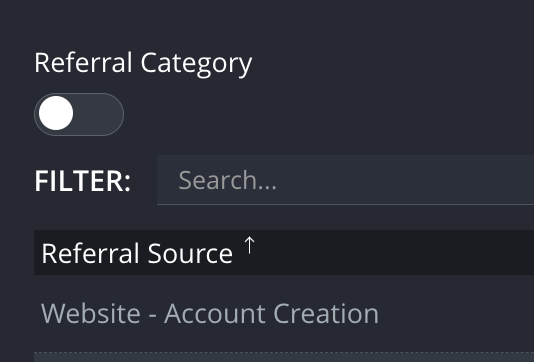Viewport: 534px width, 362px height.
Task: Click the FILTER label
Action: tap(83, 181)
